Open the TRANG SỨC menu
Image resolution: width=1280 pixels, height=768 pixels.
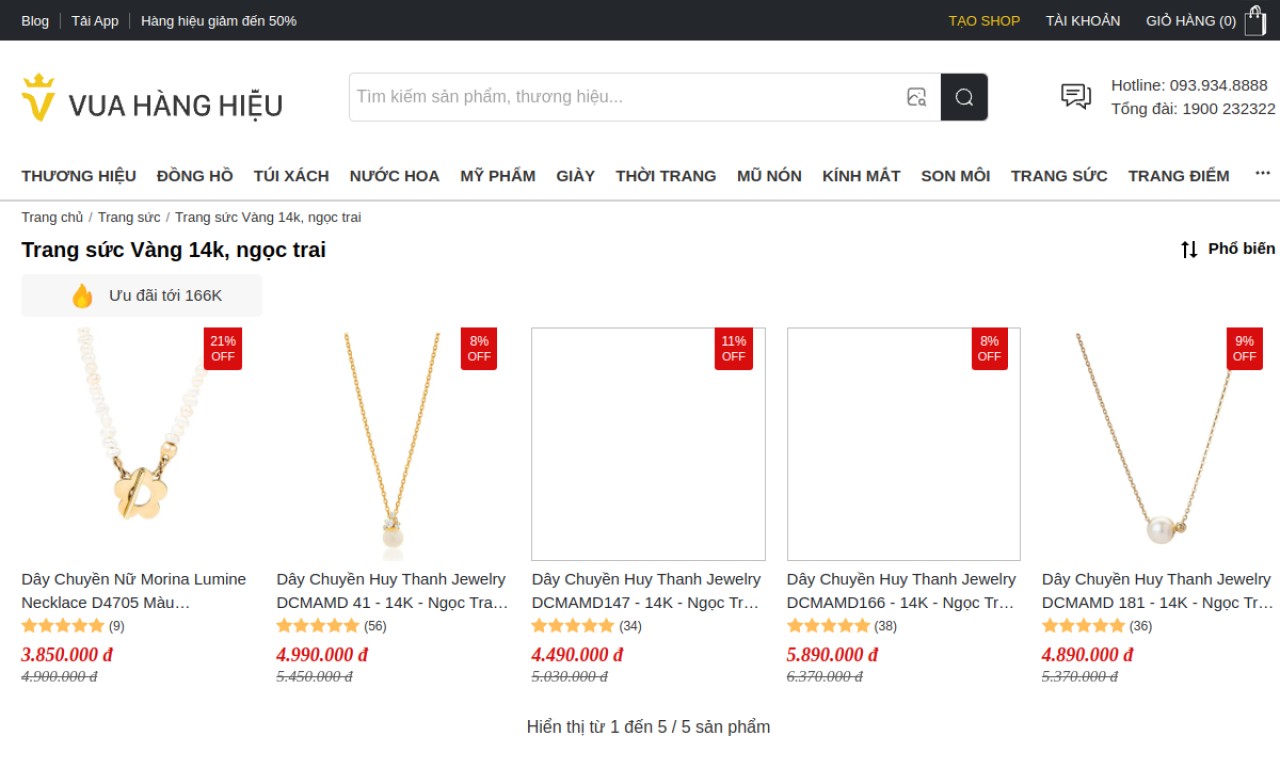(x=1059, y=175)
